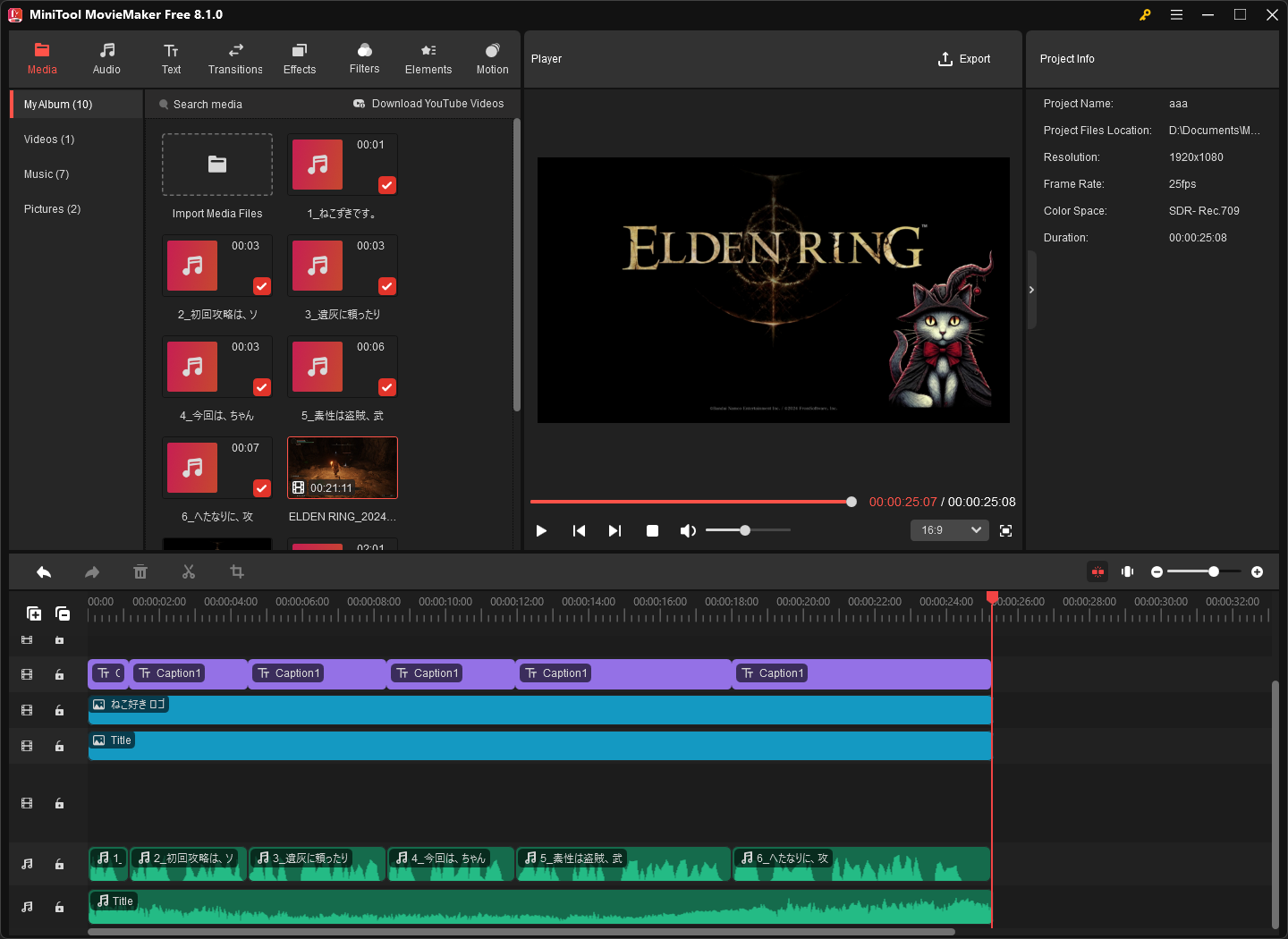Select the ELDEN RING_2024 video thumbnail
The image size is (1288, 939).
[343, 468]
